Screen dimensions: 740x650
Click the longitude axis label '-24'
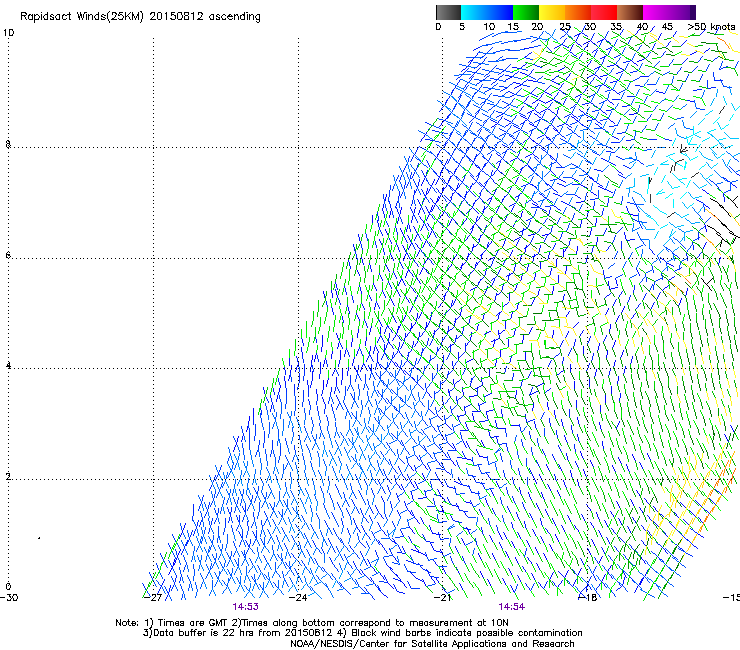pyautogui.click(x=298, y=598)
